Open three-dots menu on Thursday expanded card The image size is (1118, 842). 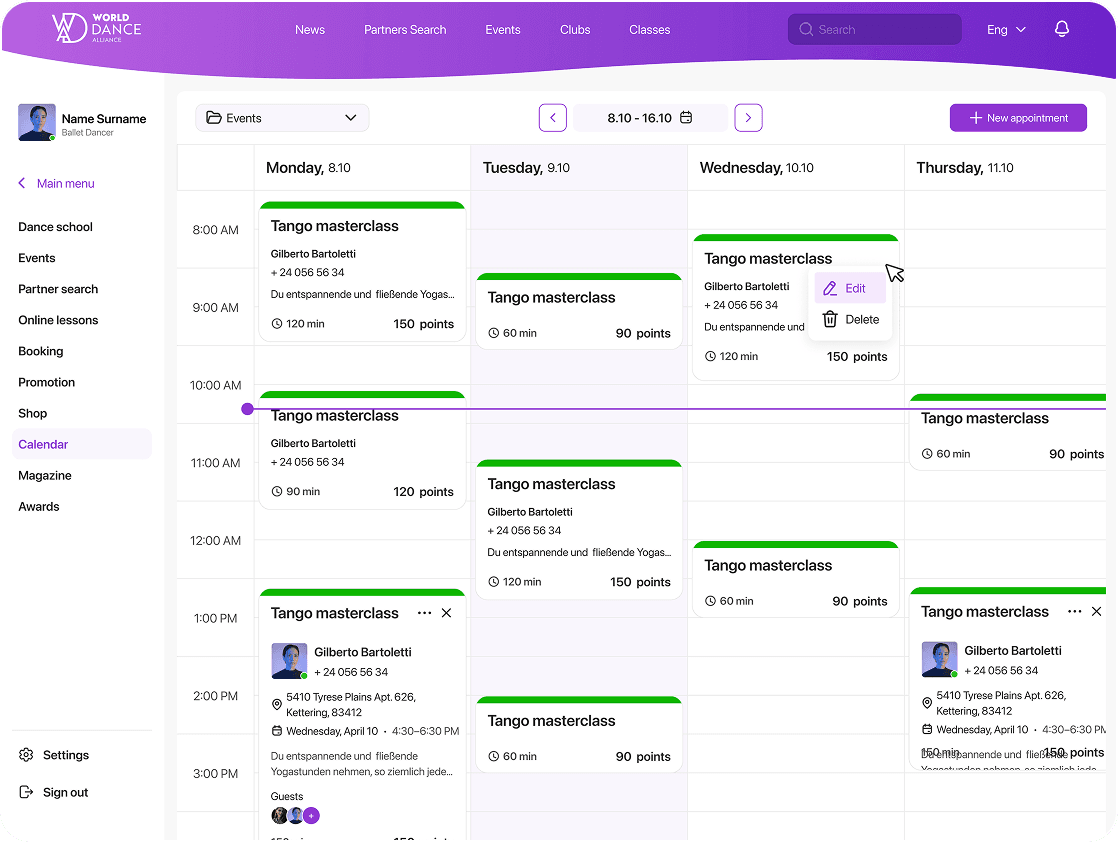1075,612
